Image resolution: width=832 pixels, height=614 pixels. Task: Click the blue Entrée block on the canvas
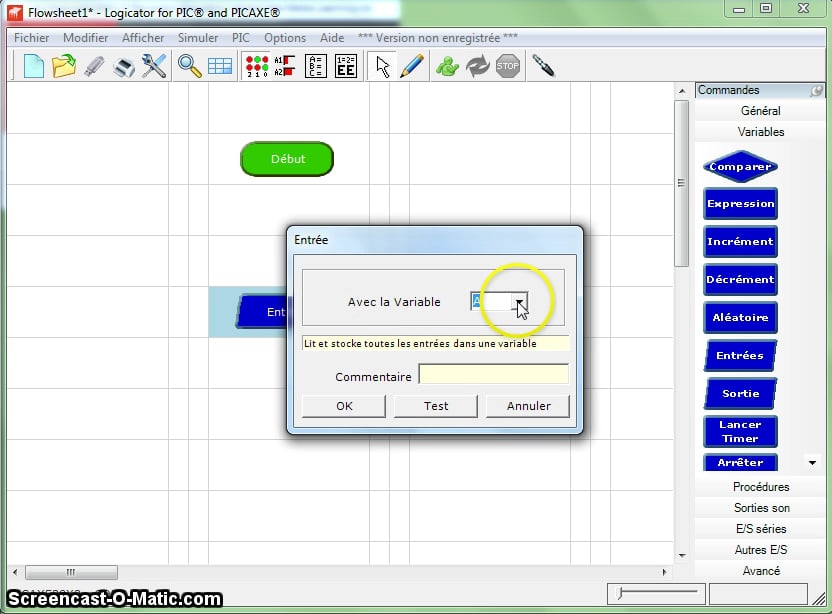click(x=263, y=312)
